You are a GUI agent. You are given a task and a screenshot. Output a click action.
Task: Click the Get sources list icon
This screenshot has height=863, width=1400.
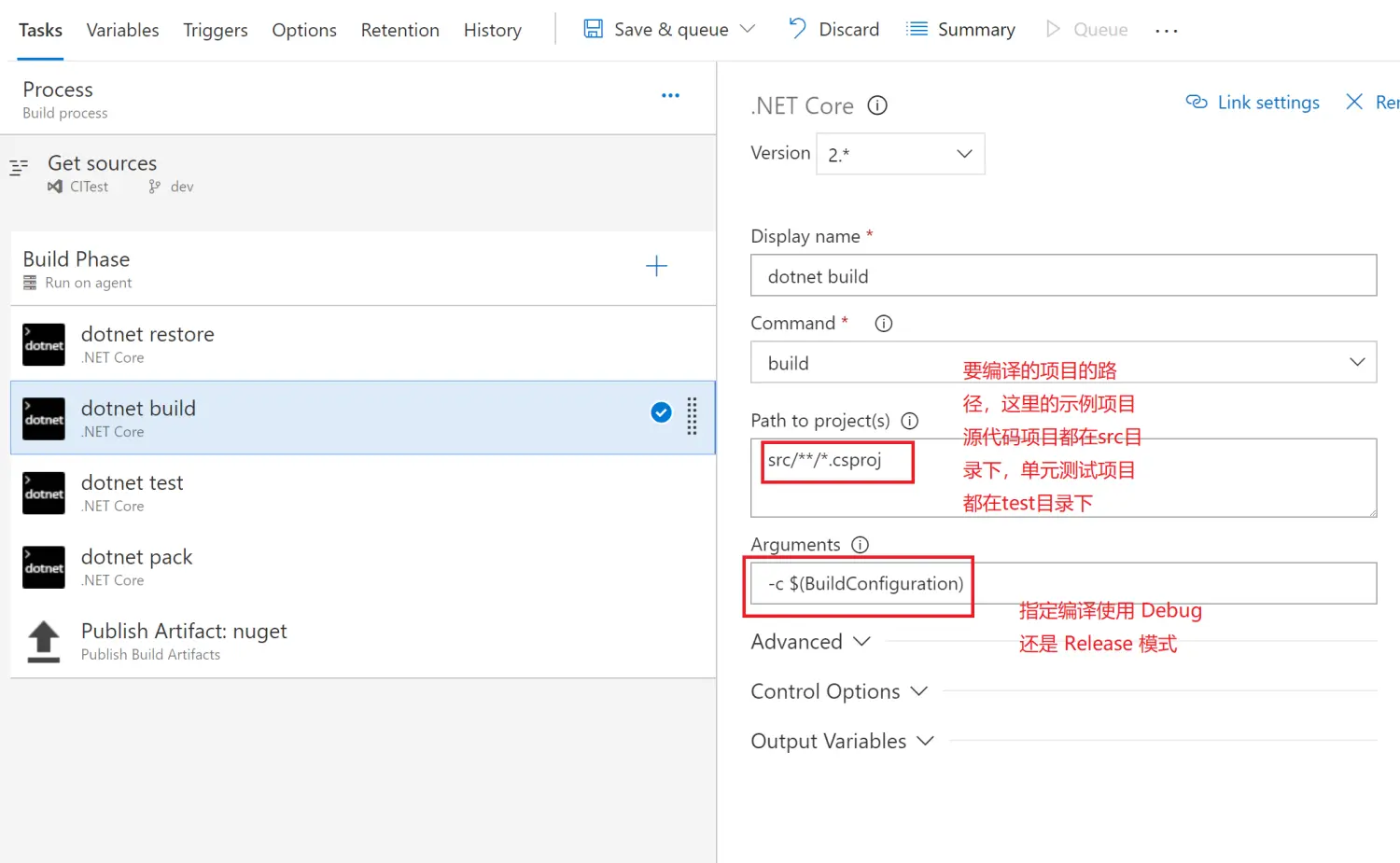tap(19, 168)
